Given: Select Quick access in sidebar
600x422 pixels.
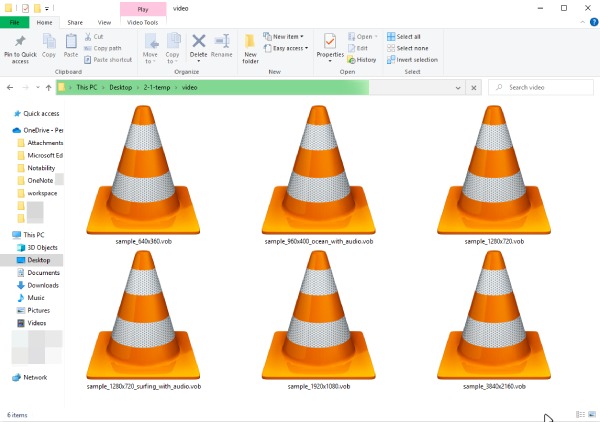Looking at the screenshot, I should [36, 114].
